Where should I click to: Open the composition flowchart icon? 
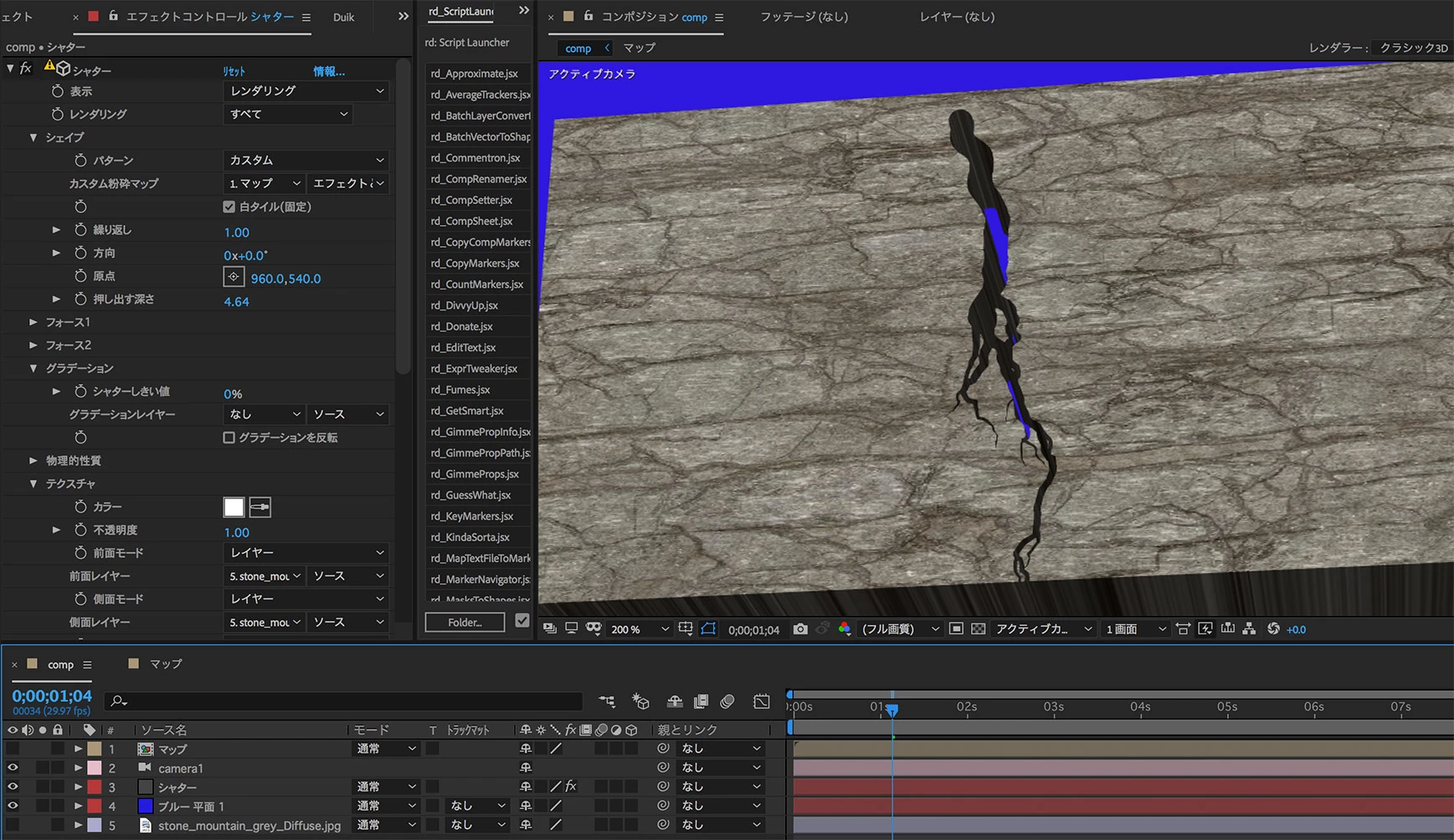coord(1249,629)
